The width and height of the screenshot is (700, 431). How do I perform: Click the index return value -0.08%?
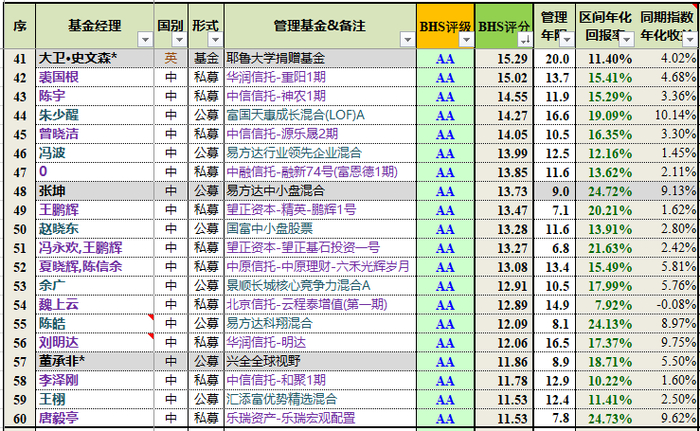click(x=676, y=305)
